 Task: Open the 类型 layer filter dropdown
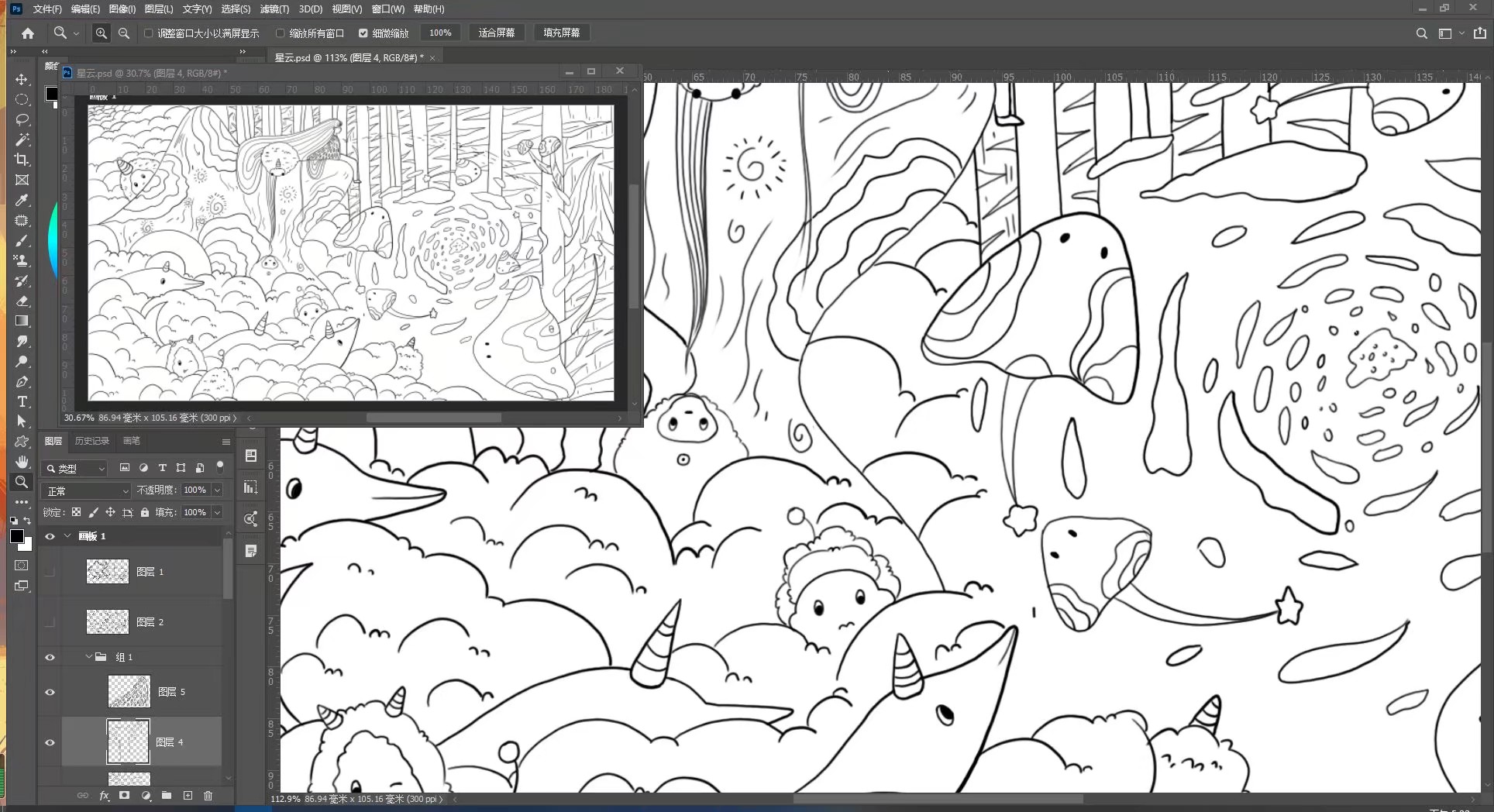click(x=74, y=469)
